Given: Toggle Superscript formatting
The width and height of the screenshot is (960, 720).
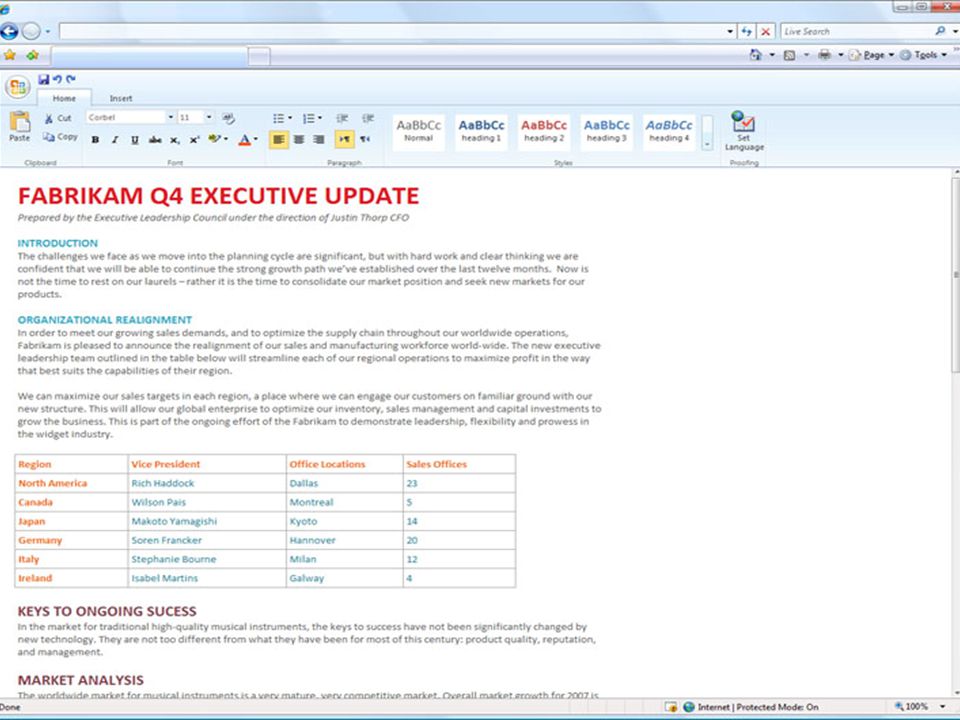Looking at the screenshot, I should [x=194, y=140].
